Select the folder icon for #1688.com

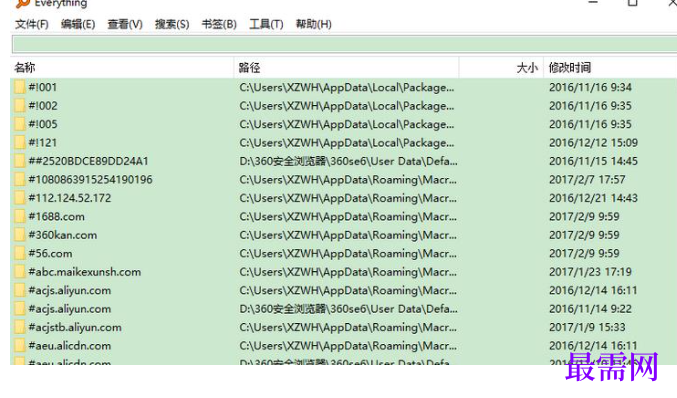tap(19, 216)
